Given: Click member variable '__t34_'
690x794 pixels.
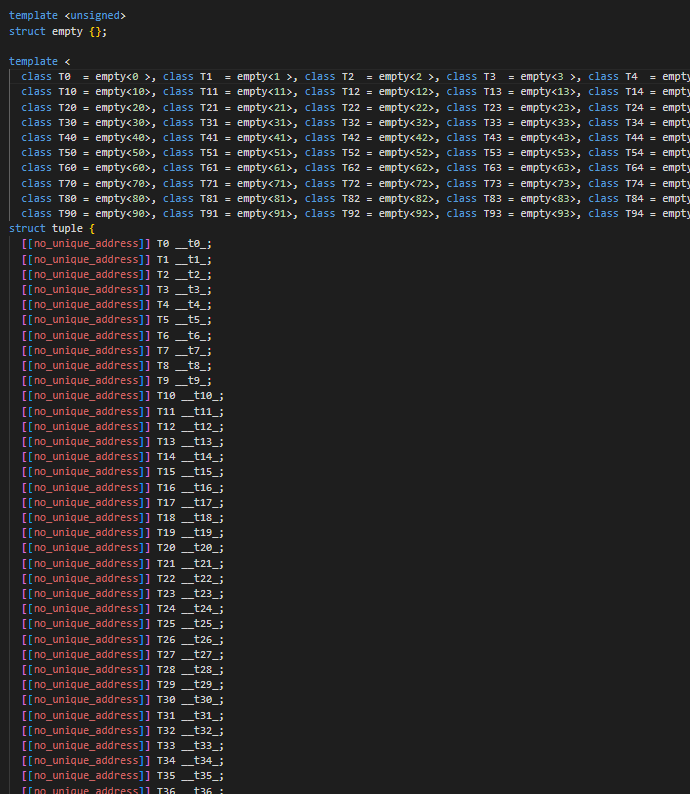Looking at the screenshot, I should 200,760.
